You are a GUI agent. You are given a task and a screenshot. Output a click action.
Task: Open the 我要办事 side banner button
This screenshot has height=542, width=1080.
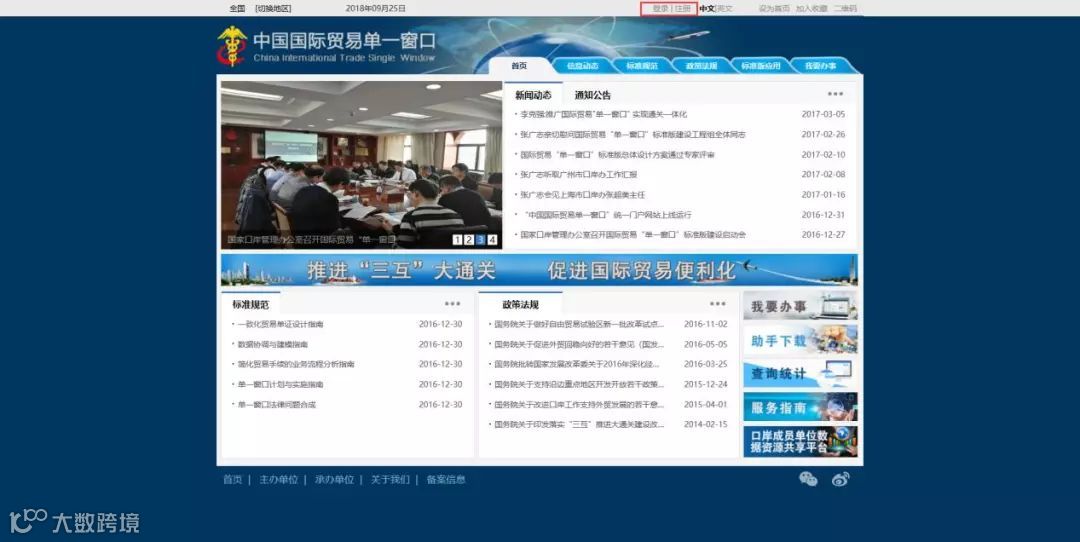tap(800, 306)
